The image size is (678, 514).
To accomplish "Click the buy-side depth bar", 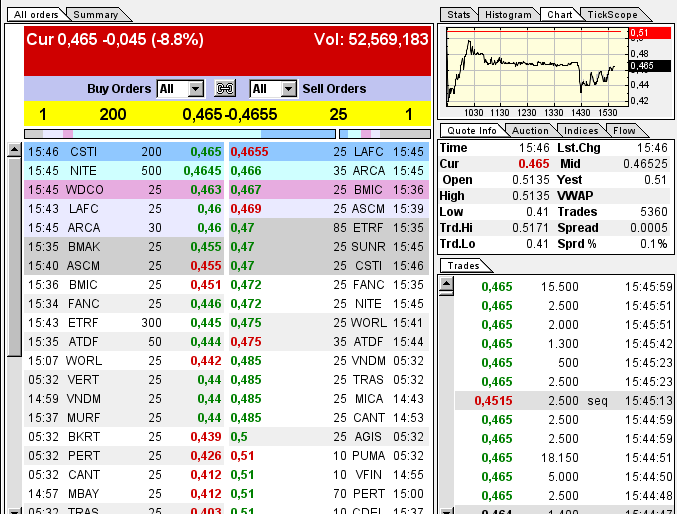I will pos(180,134).
